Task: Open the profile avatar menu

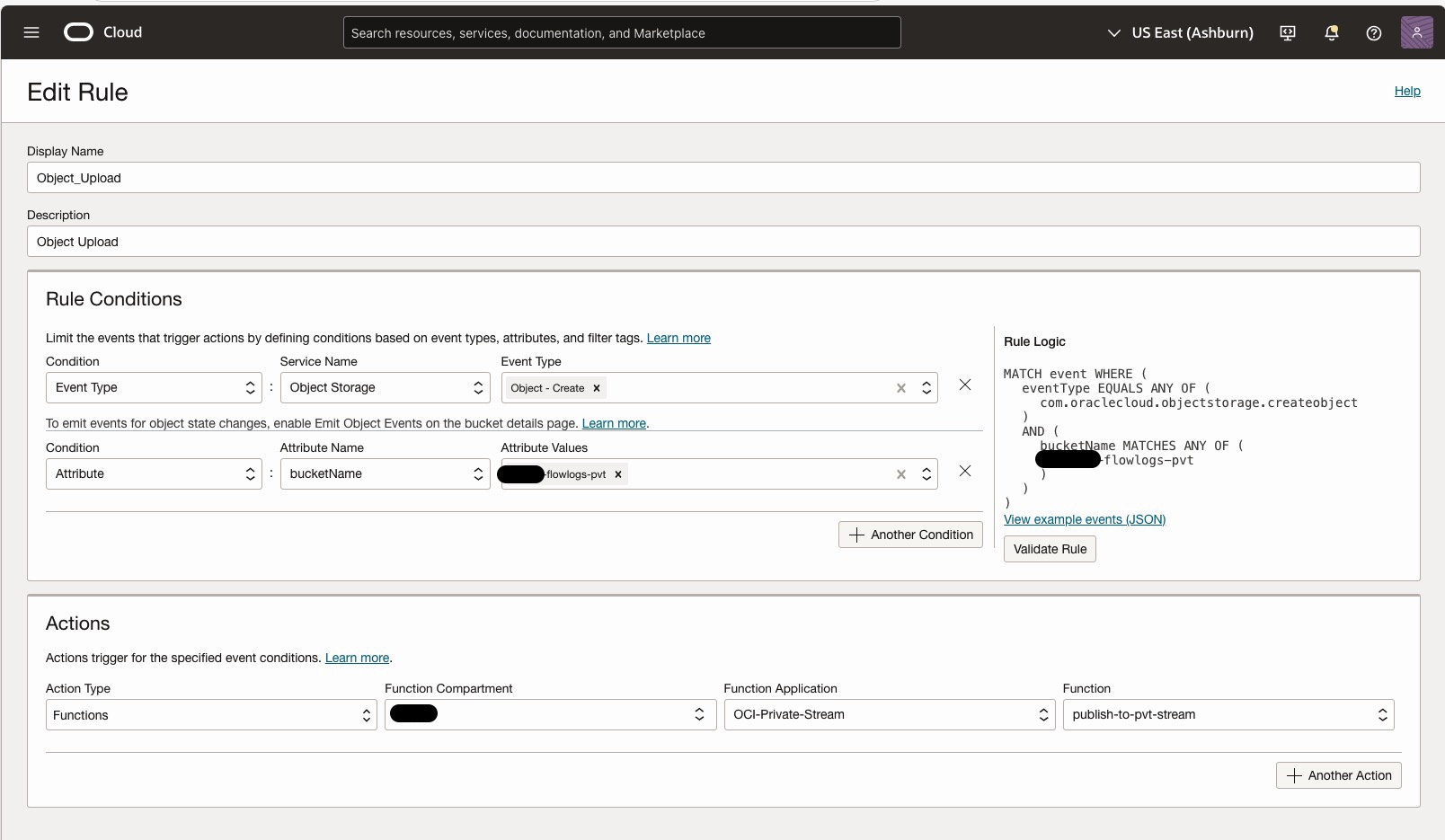Action: click(1417, 32)
